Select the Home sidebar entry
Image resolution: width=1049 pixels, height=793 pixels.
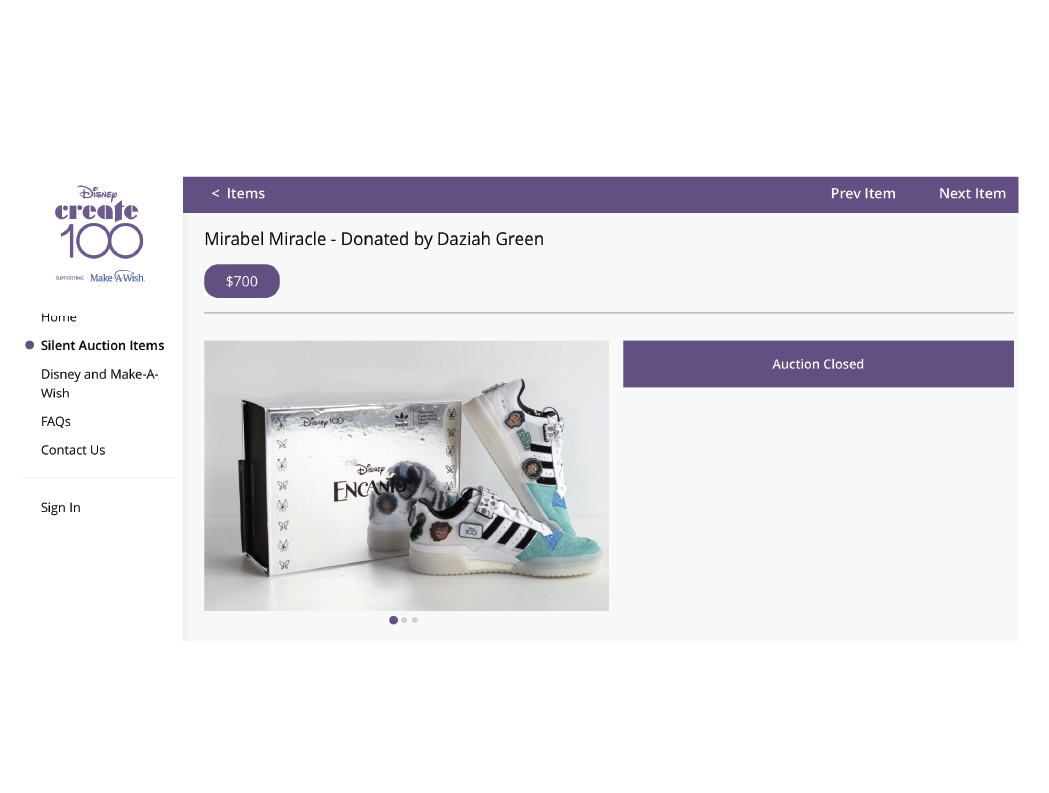tap(59, 317)
